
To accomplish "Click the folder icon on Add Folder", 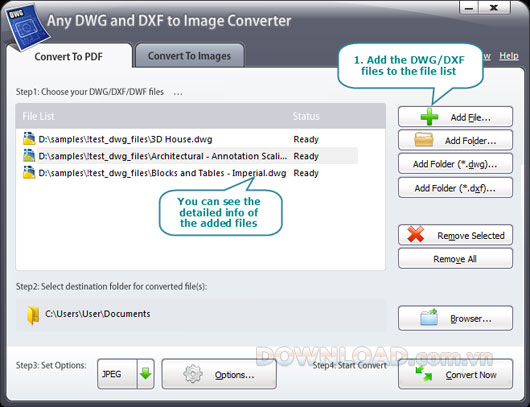I will [424, 140].
